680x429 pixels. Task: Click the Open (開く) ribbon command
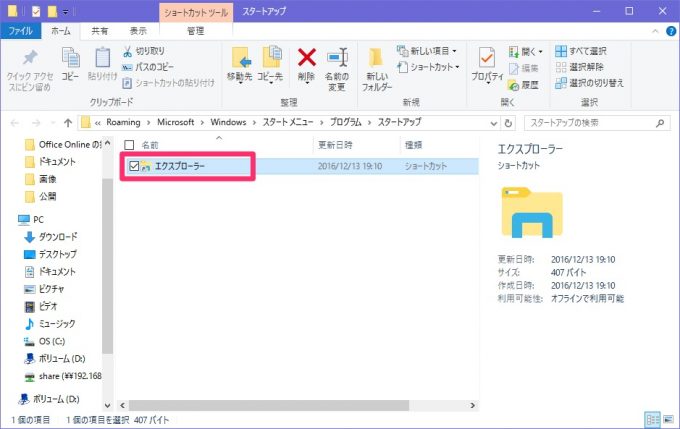click(x=526, y=52)
